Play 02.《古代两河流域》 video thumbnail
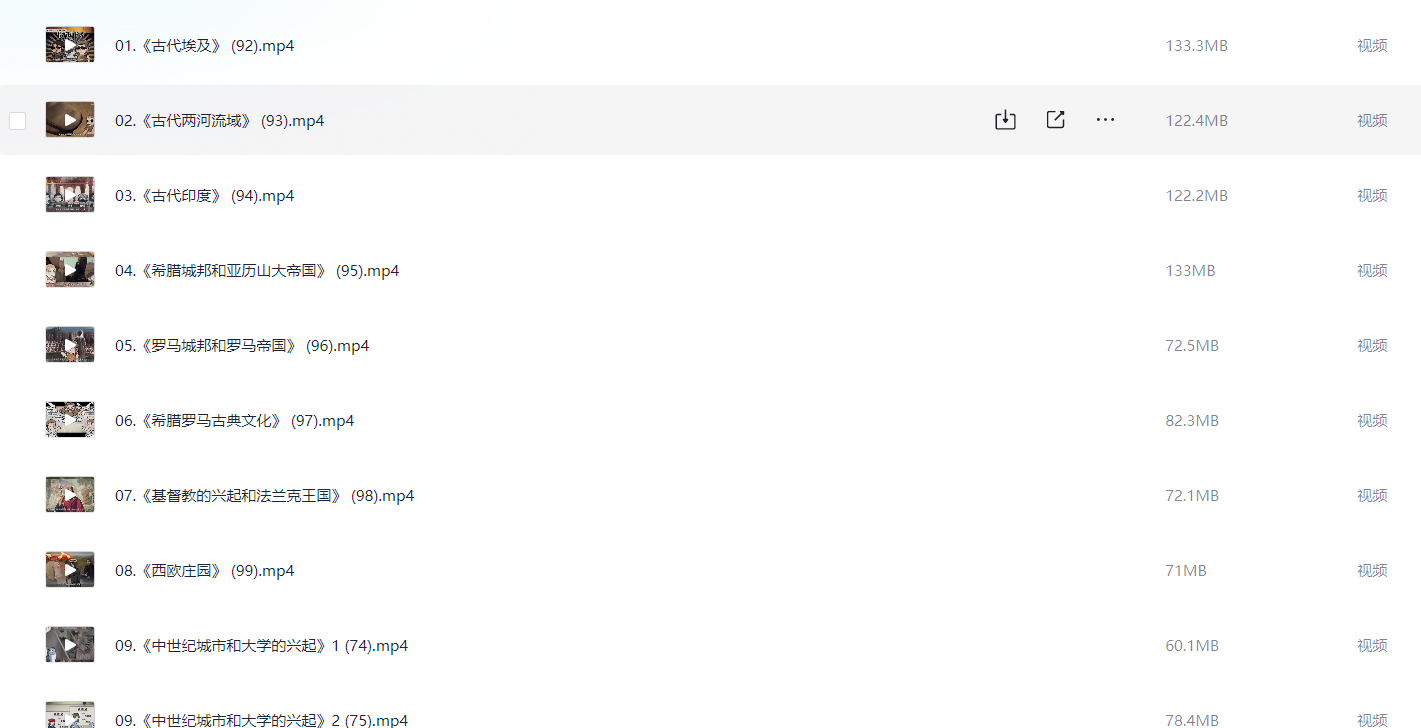The height and width of the screenshot is (728, 1421). pos(70,120)
